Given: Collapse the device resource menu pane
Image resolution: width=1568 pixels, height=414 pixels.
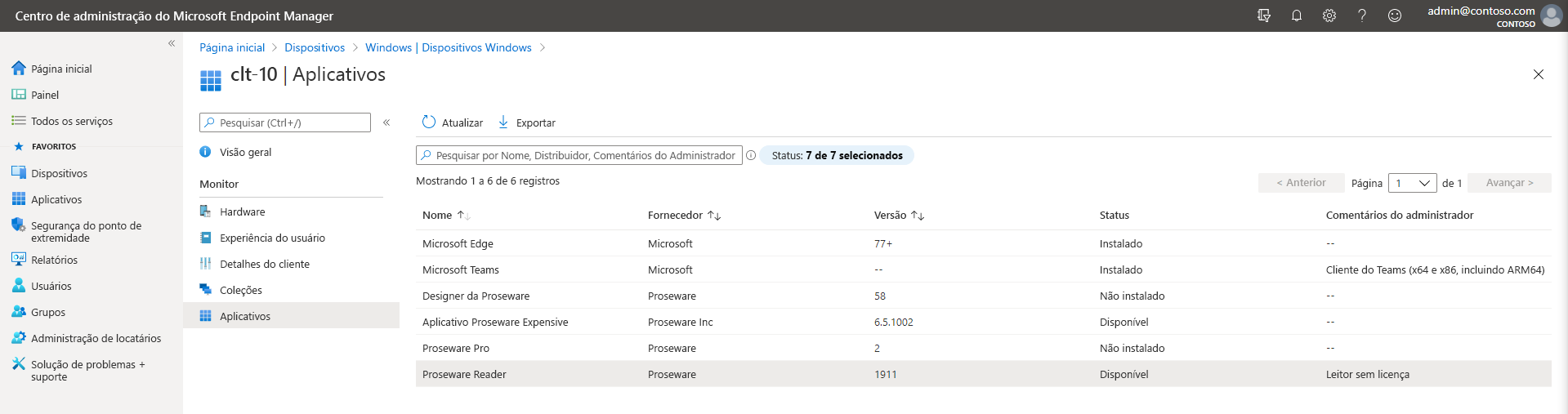Looking at the screenshot, I should 386,122.
